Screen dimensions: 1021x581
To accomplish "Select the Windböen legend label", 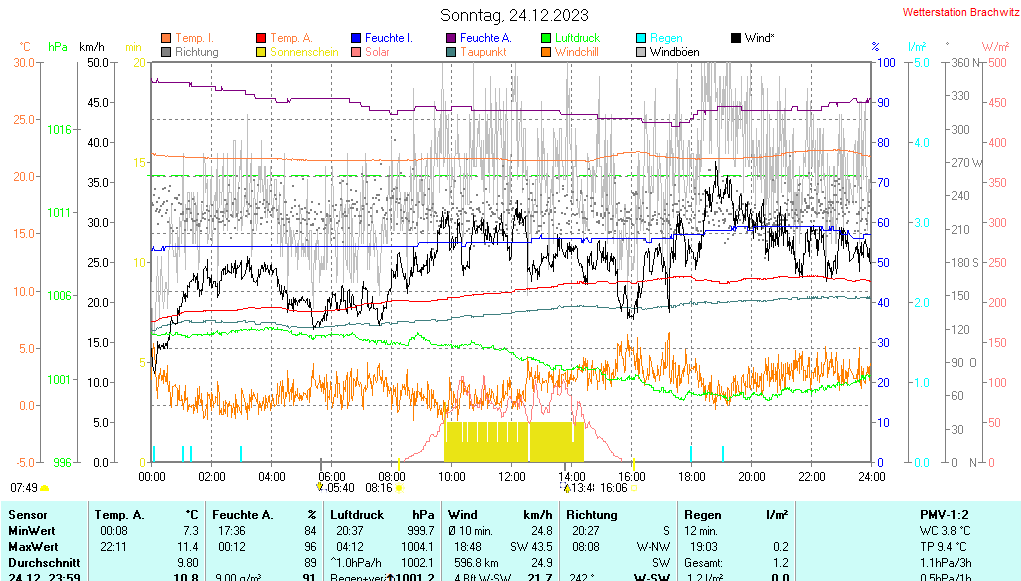I will pos(674,52).
